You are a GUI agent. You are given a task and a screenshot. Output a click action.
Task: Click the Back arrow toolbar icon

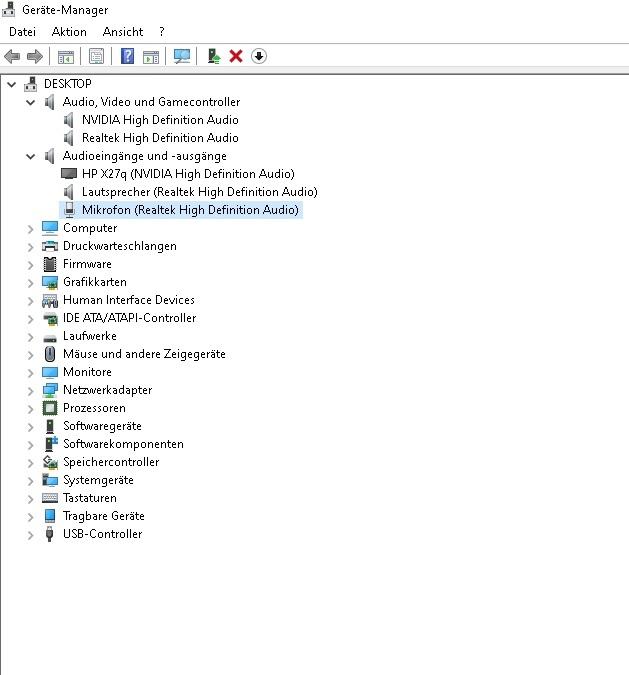coord(12,56)
